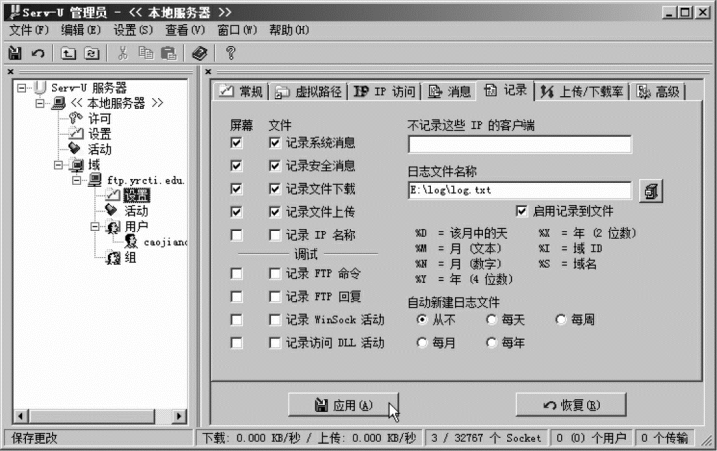
Task: Uncheck file 记录安全消息 checkbox
Action: pos(274,166)
